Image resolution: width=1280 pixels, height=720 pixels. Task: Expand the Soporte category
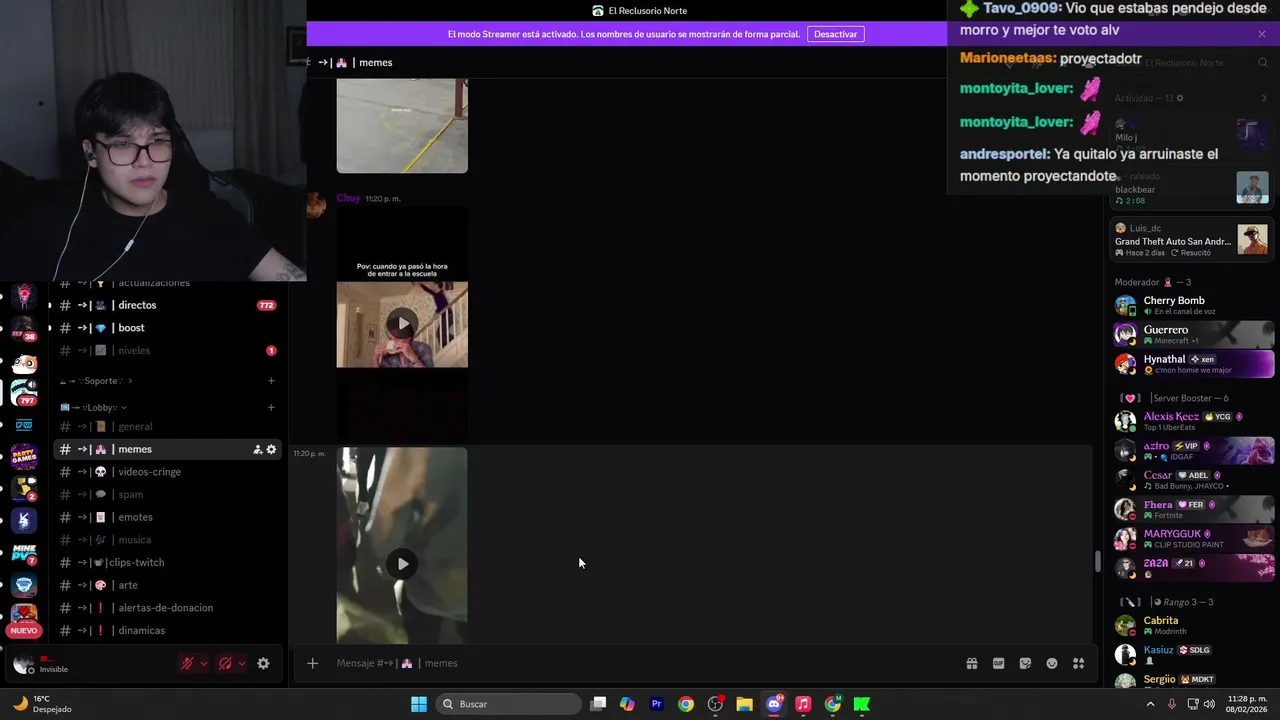coord(96,381)
